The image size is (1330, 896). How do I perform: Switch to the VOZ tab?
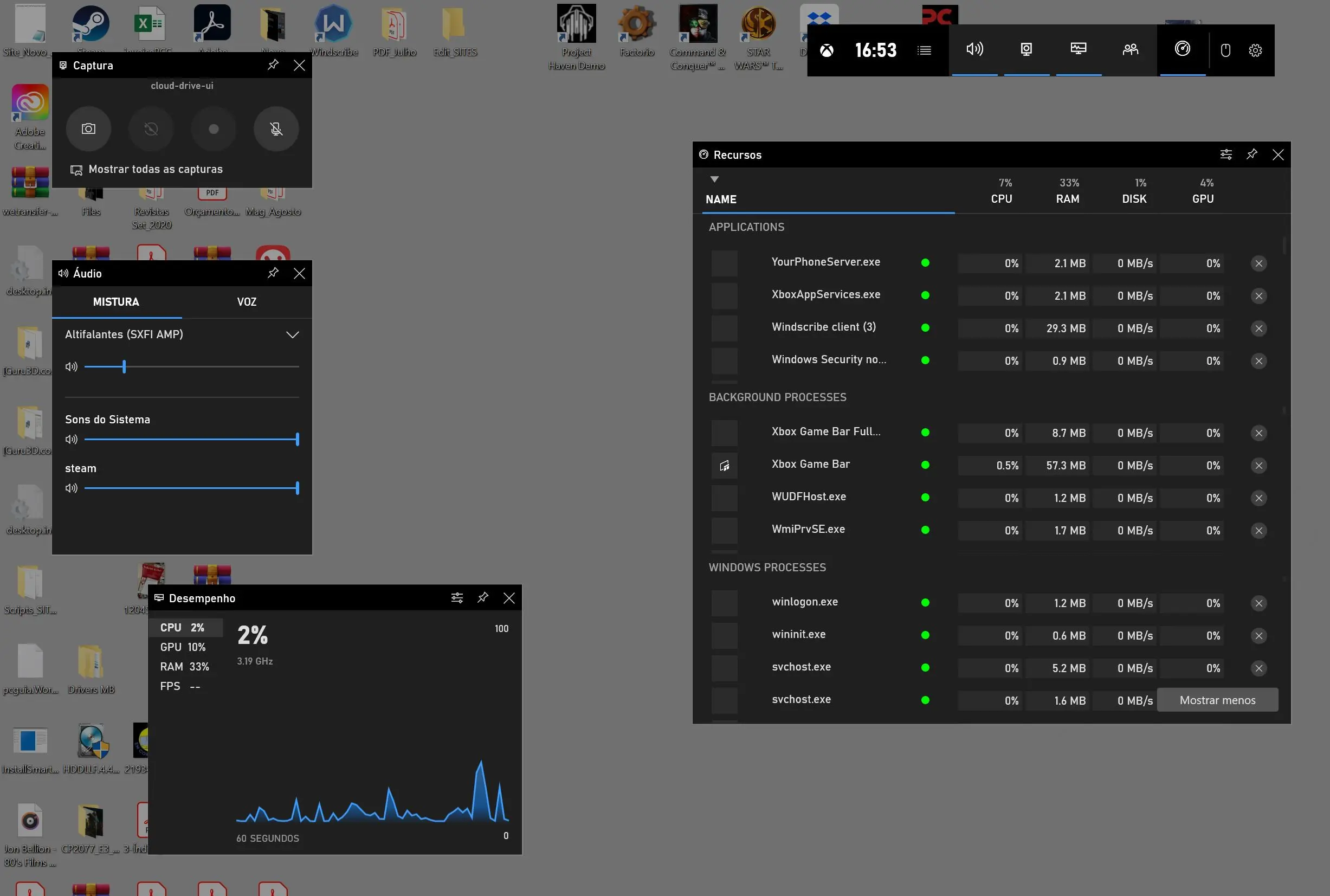247,302
